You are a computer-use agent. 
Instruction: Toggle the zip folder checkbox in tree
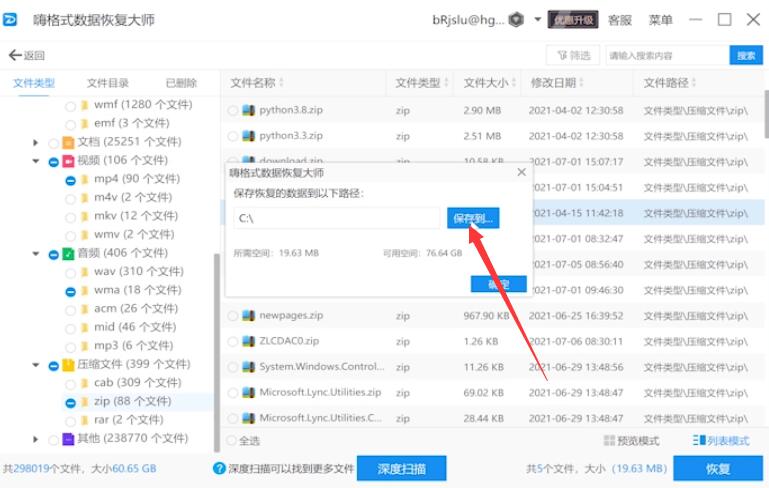point(70,403)
